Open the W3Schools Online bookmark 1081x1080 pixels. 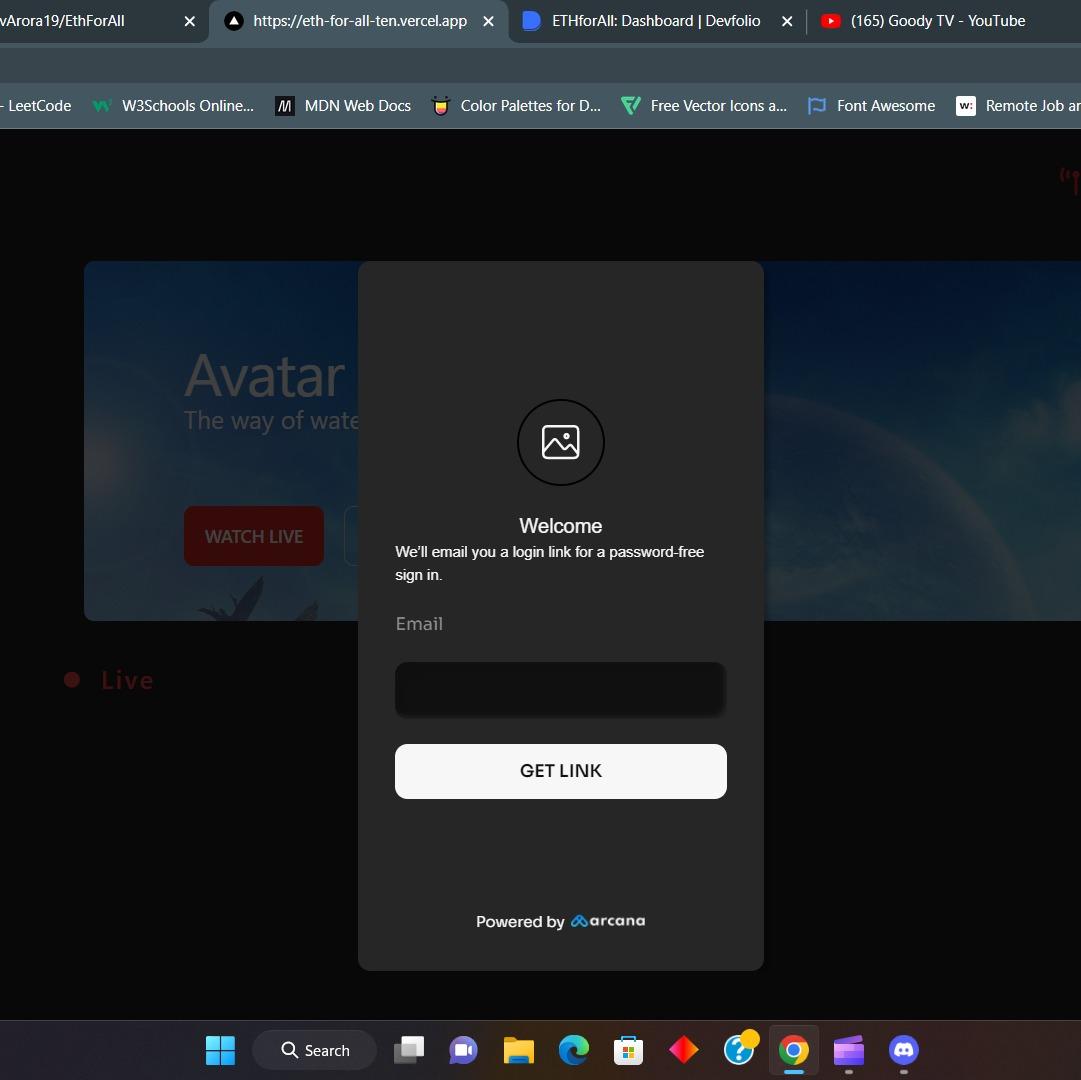point(173,106)
